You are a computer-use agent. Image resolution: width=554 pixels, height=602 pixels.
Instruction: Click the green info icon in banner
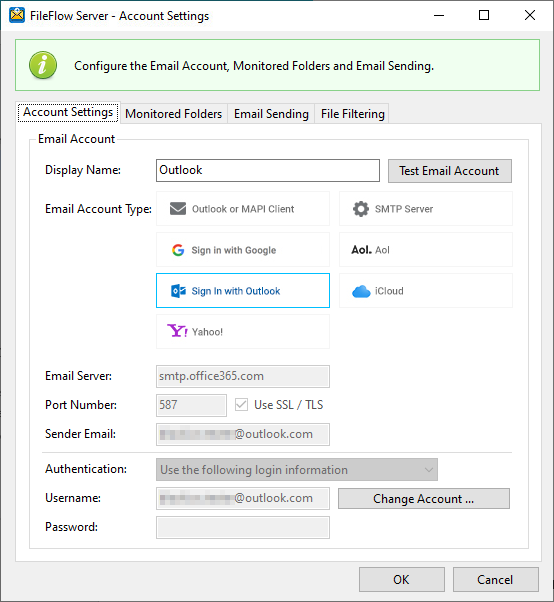point(43,65)
